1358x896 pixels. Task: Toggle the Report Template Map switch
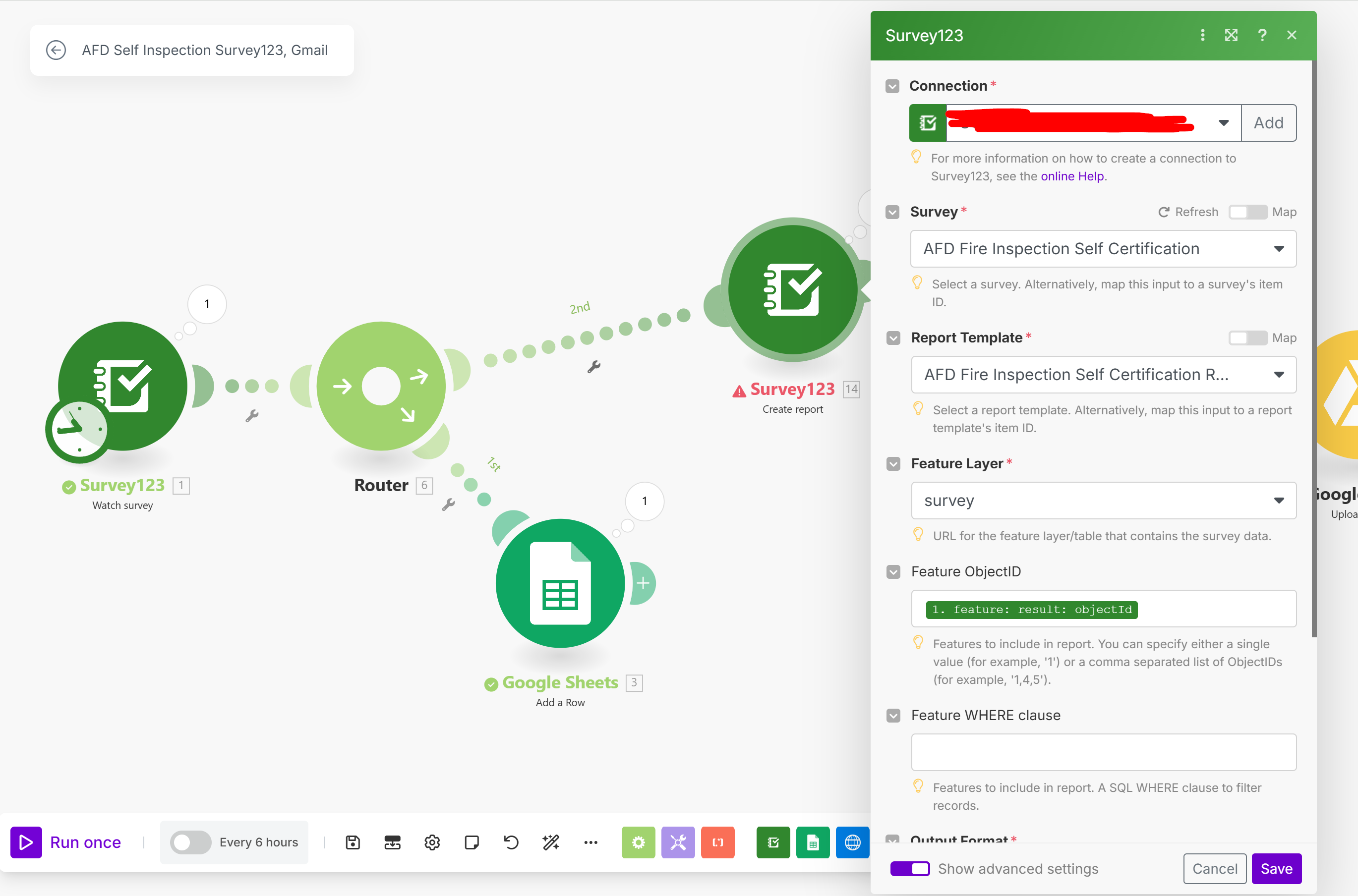pyautogui.click(x=1248, y=337)
